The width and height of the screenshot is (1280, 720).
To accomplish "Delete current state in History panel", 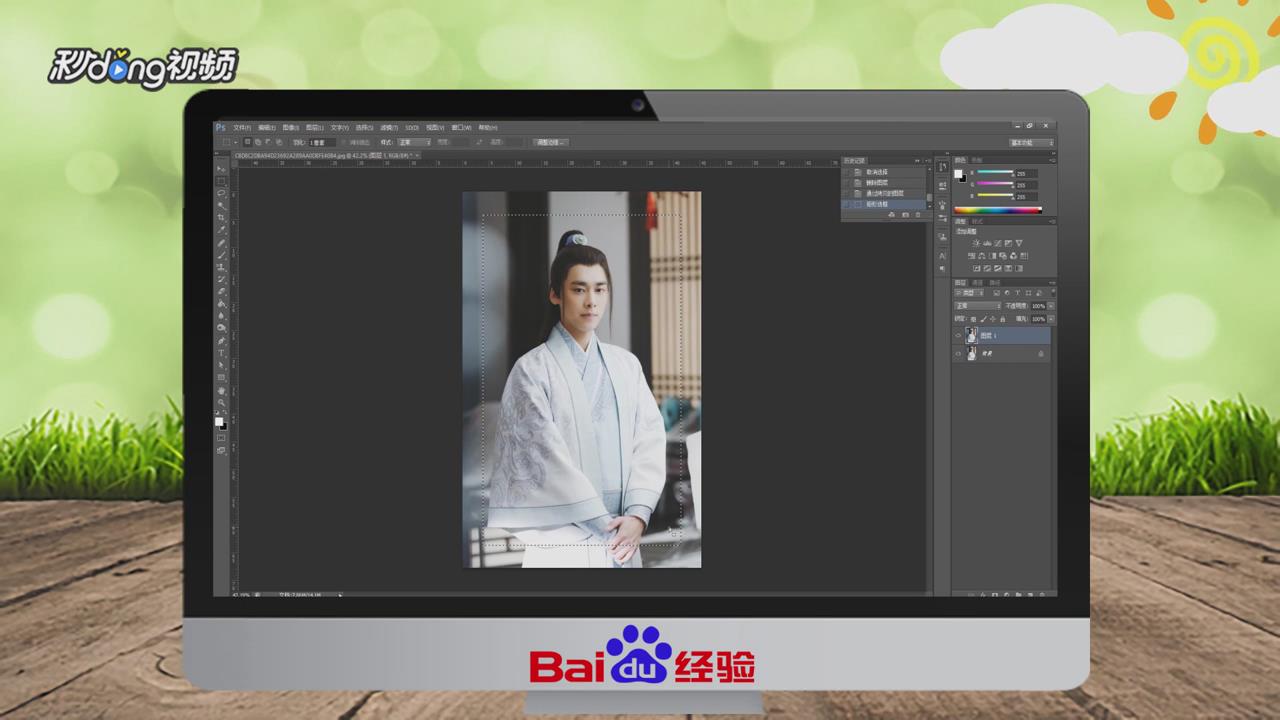I will point(918,215).
